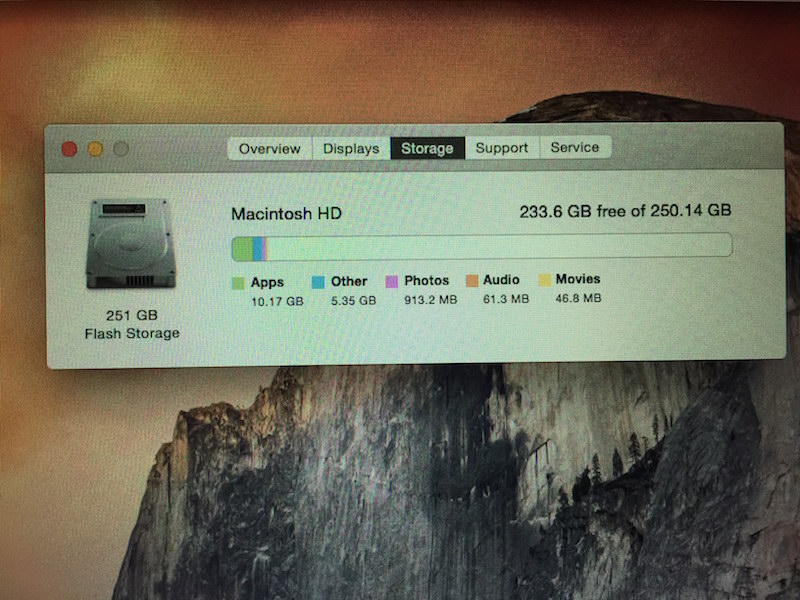Click the "Flash Storage" label
Image resolution: width=800 pixels, height=600 pixels.
132,334
